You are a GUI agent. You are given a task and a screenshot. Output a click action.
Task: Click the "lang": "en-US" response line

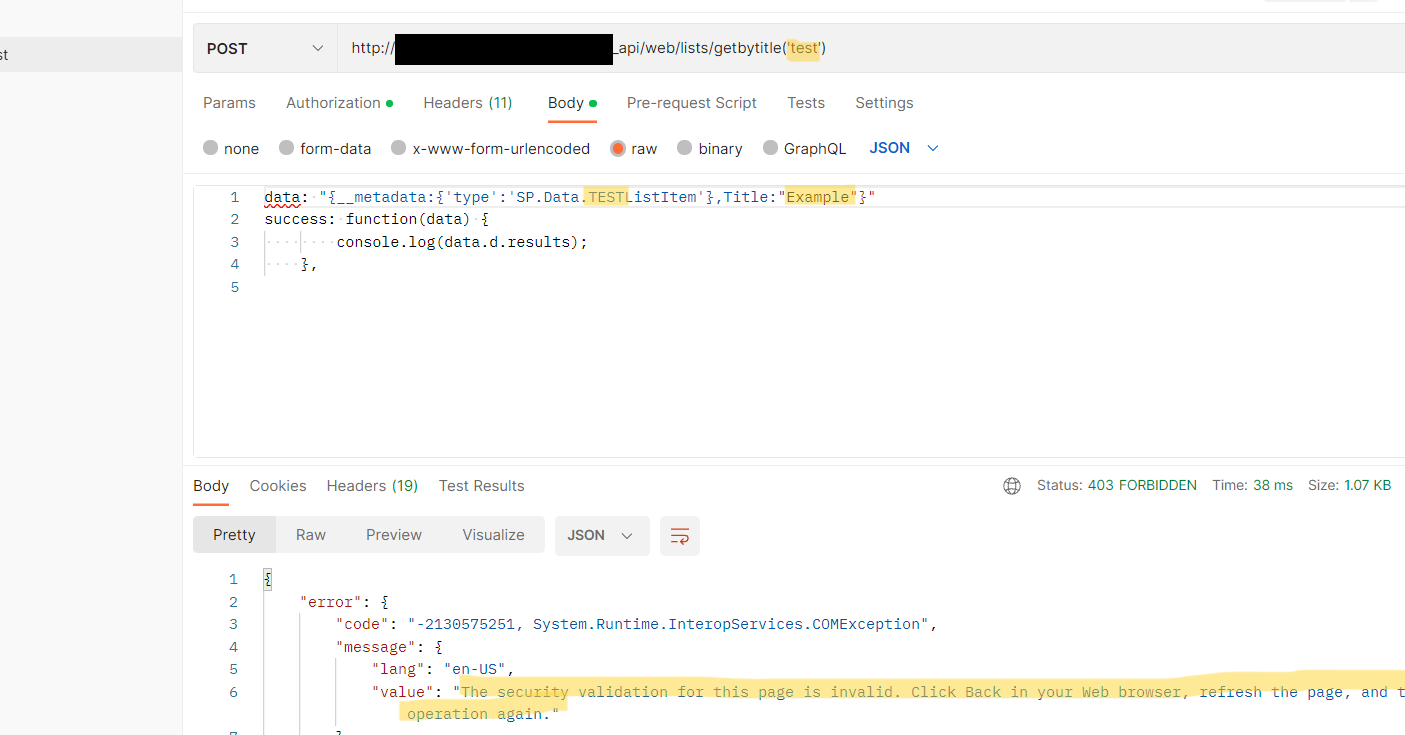click(x=442, y=669)
